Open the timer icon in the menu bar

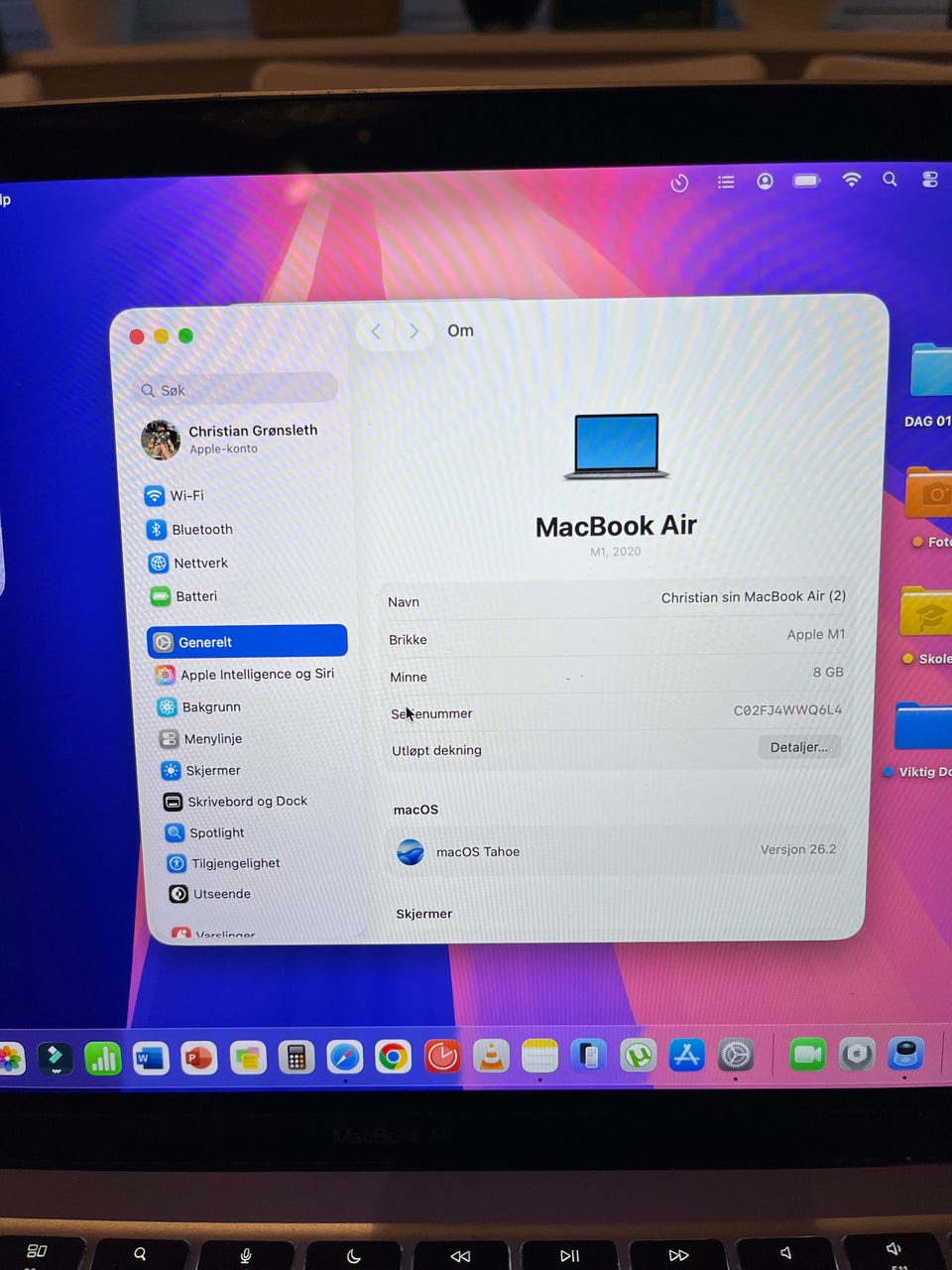click(679, 183)
